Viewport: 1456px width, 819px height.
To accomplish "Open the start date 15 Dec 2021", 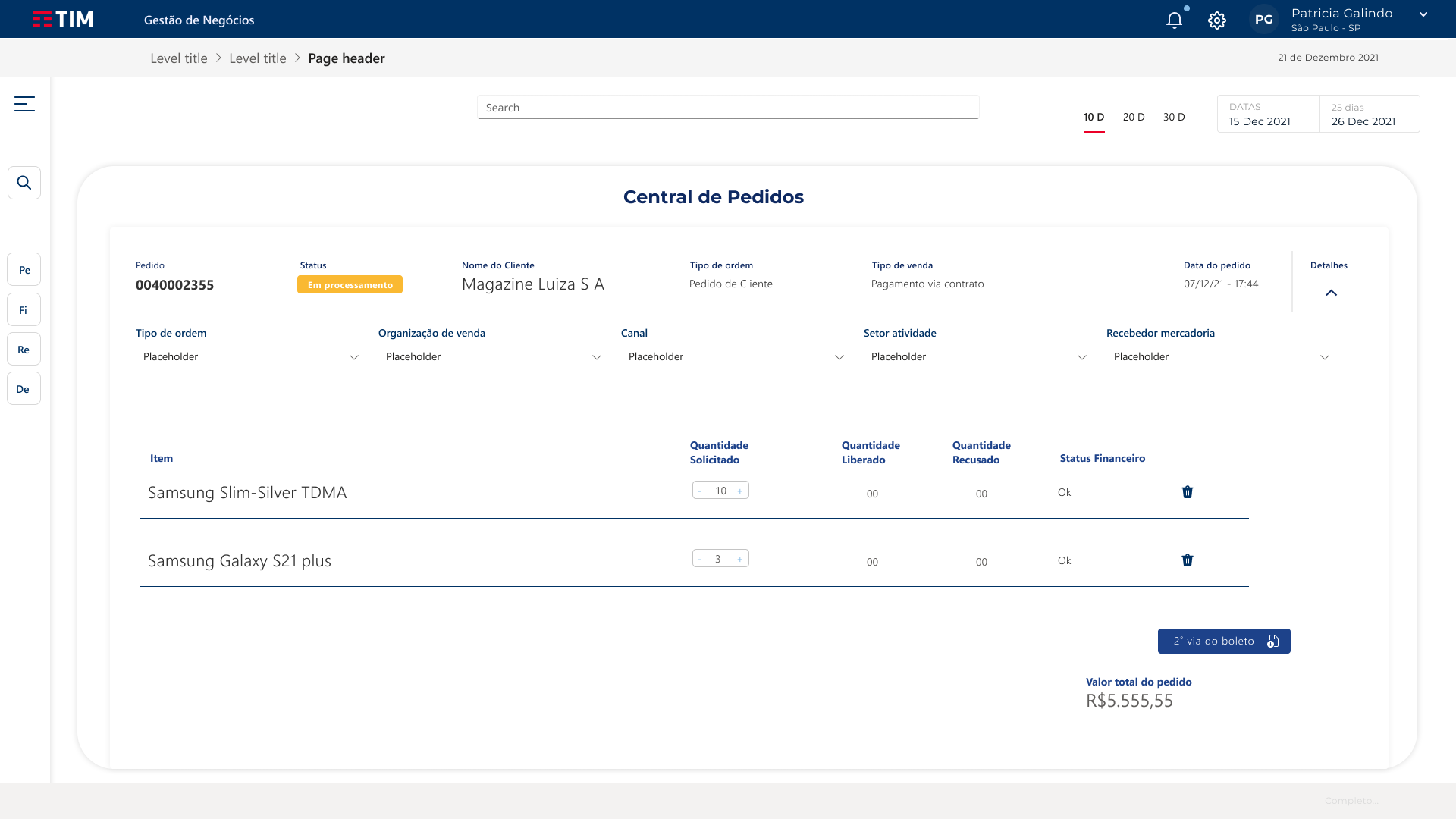I will coord(1269,115).
